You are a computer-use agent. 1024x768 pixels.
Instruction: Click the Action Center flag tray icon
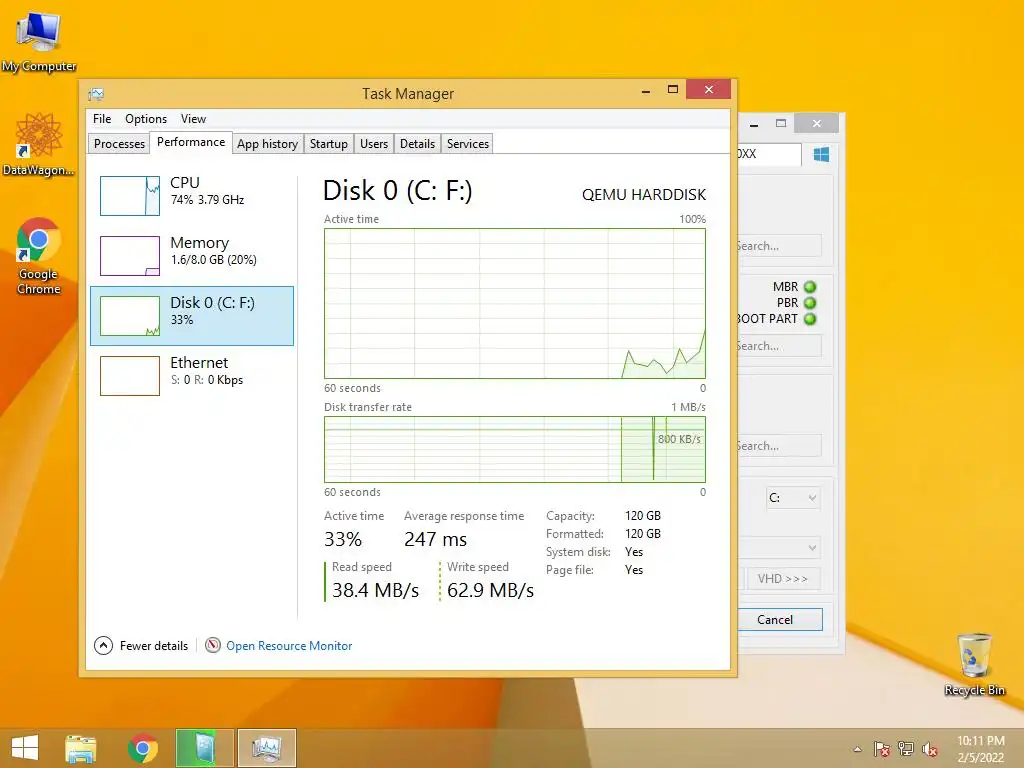pos(882,749)
